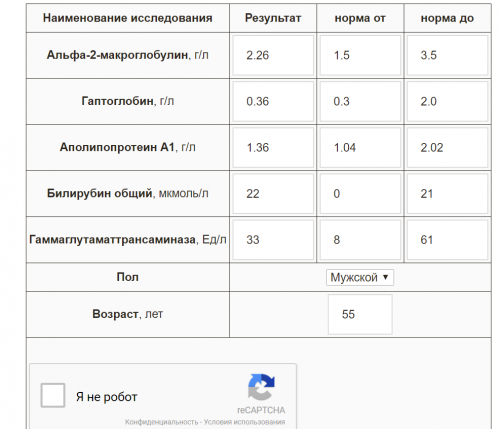Click Билирубин общий result field 22
The image size is (500, 429).
(273, 194)
